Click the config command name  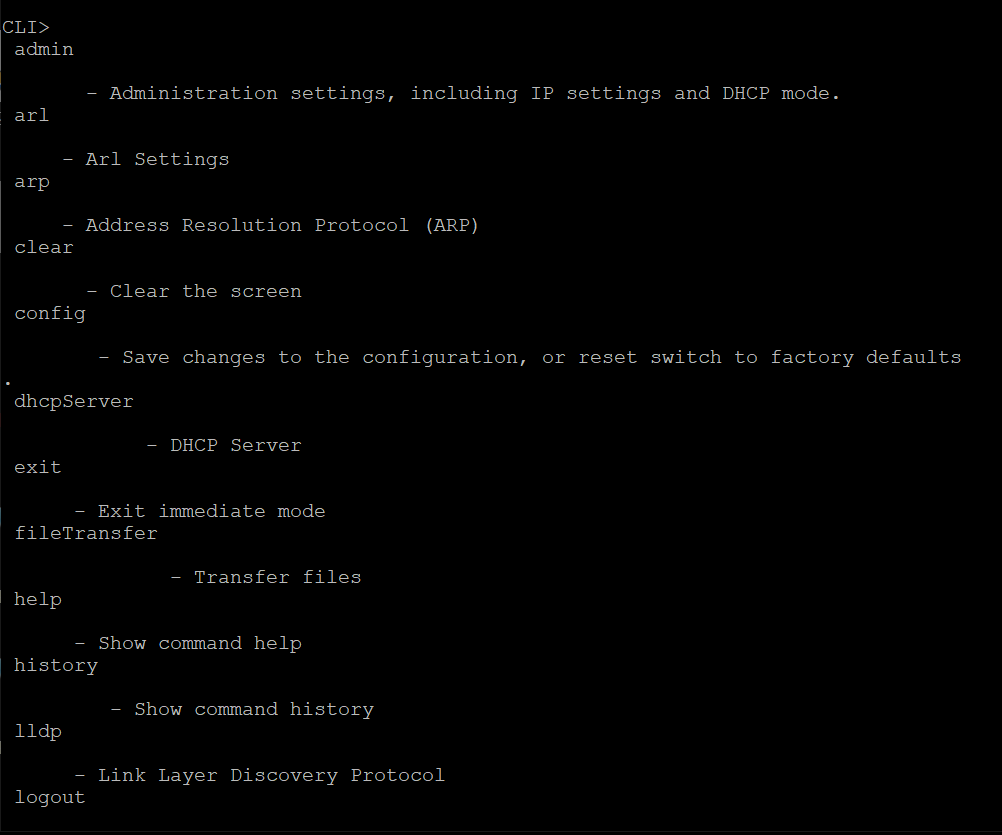click(x=49, y=314)
